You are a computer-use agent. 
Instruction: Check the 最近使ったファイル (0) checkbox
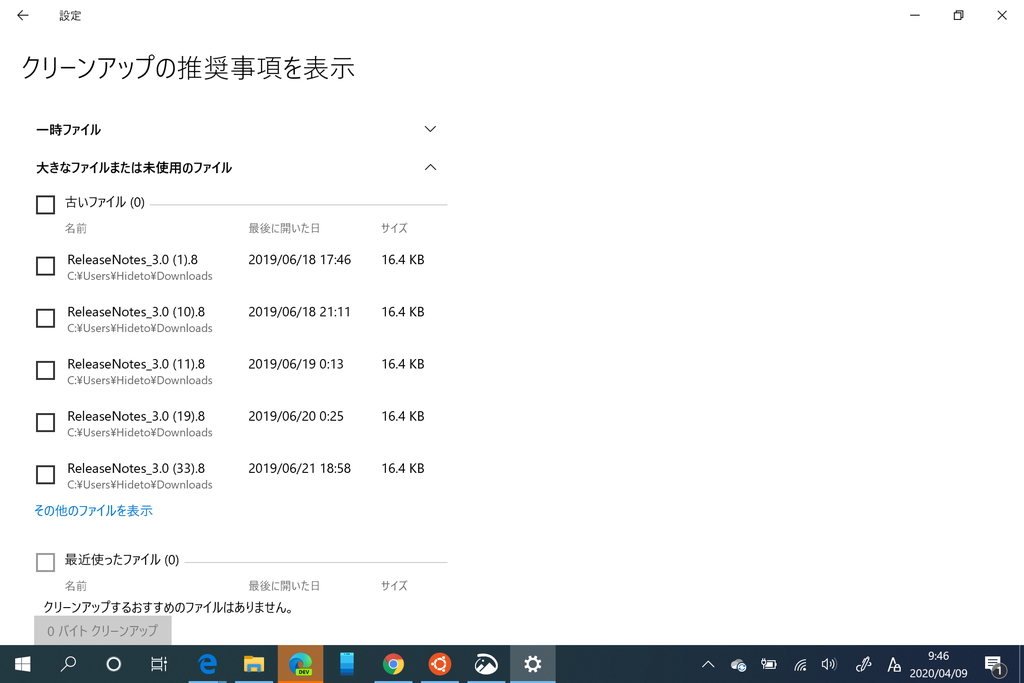(x=45, y=562)
